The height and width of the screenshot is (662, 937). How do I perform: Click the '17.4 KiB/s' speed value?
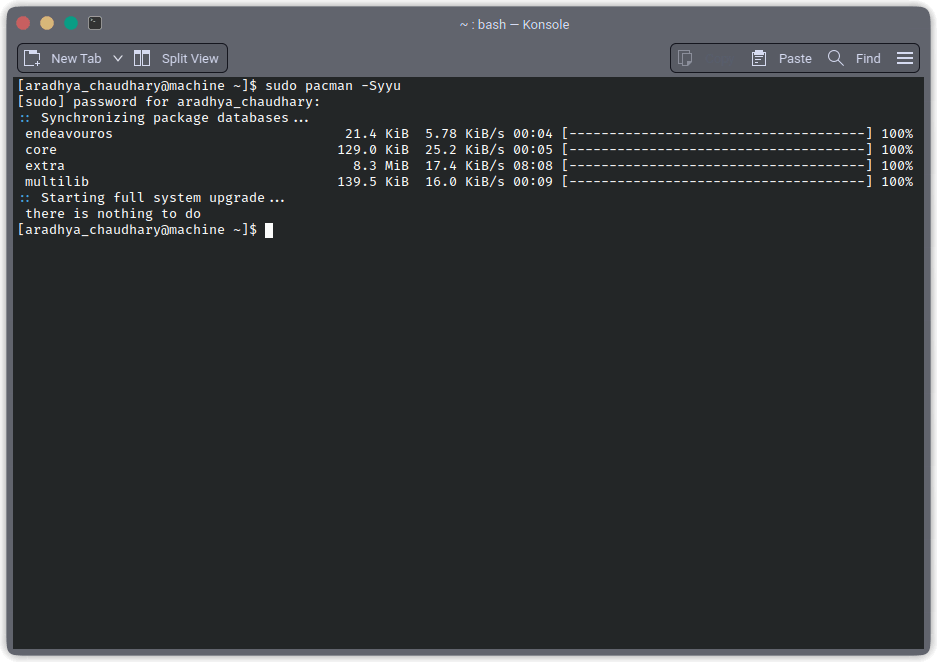(x=465, y=166)
